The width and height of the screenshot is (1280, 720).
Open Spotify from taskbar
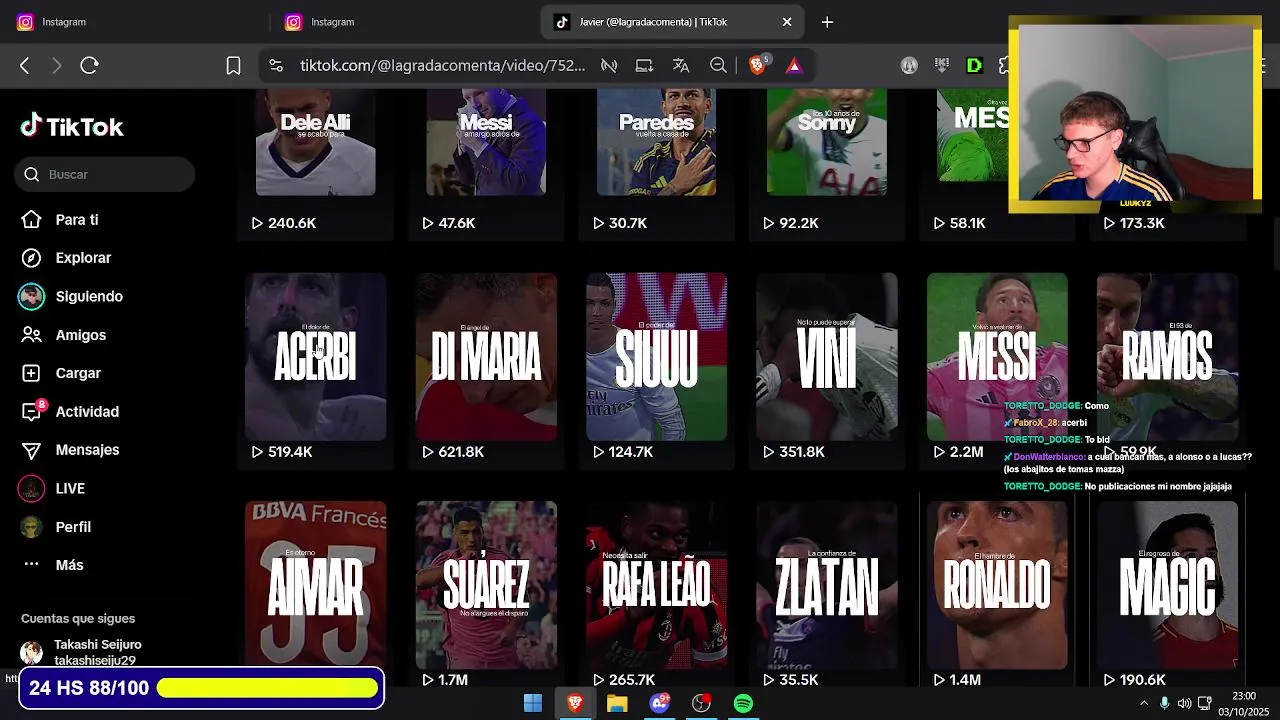pos(743,704)
